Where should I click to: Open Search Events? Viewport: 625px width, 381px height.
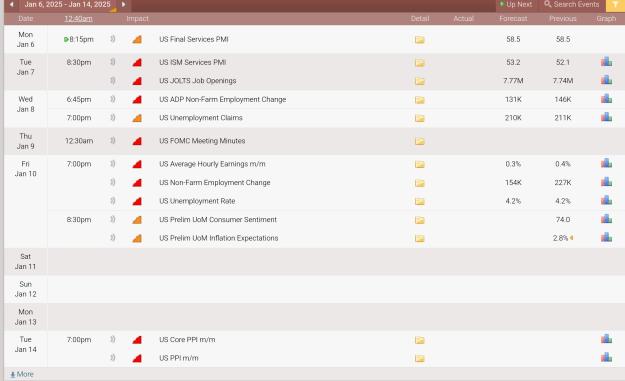(572, 4)
